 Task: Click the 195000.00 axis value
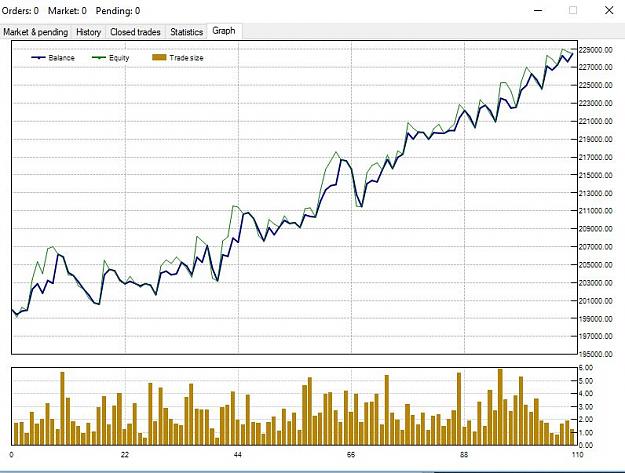[x=596, y=354]
